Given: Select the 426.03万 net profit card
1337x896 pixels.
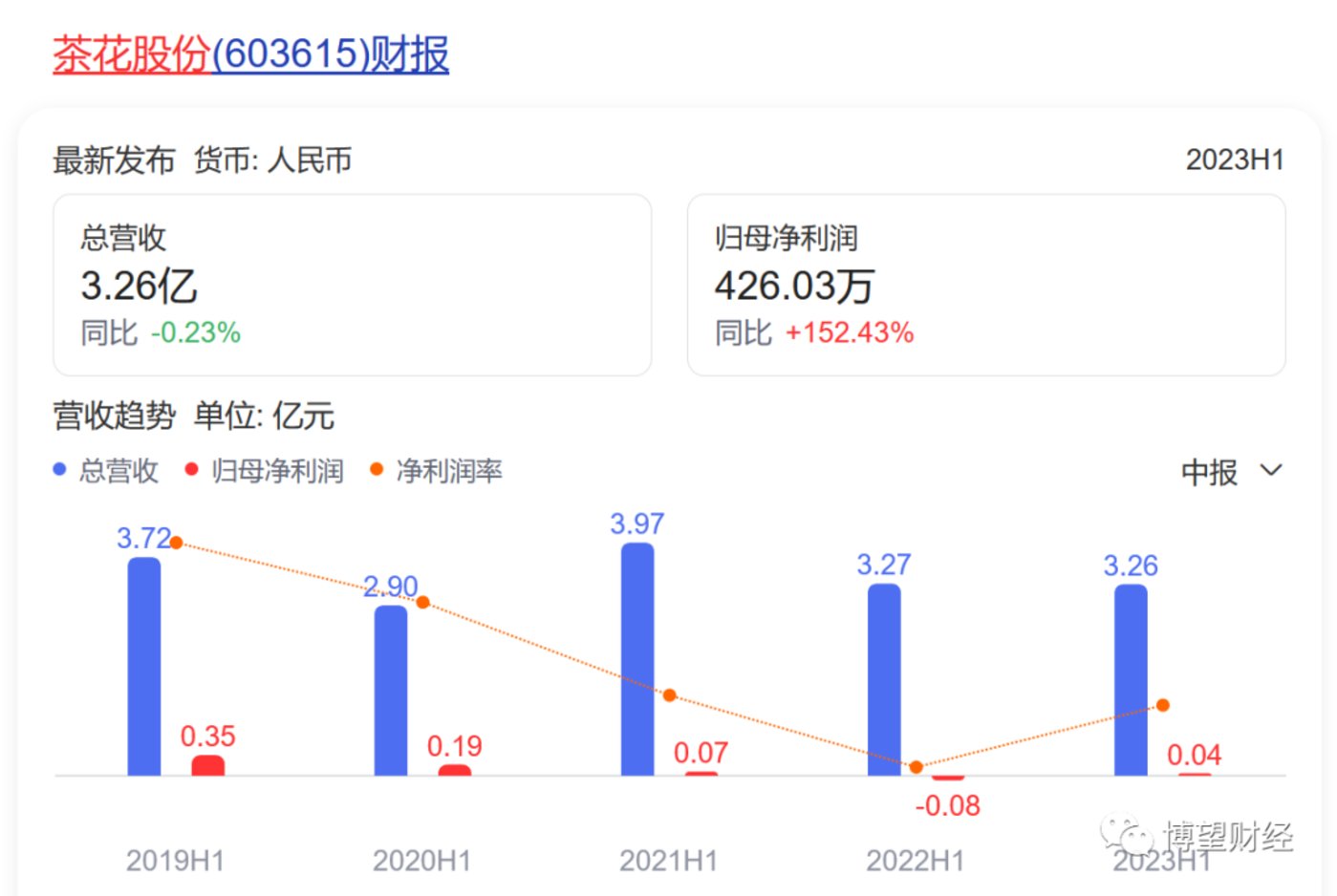Looking at the screenshot, I should point(986,285).
